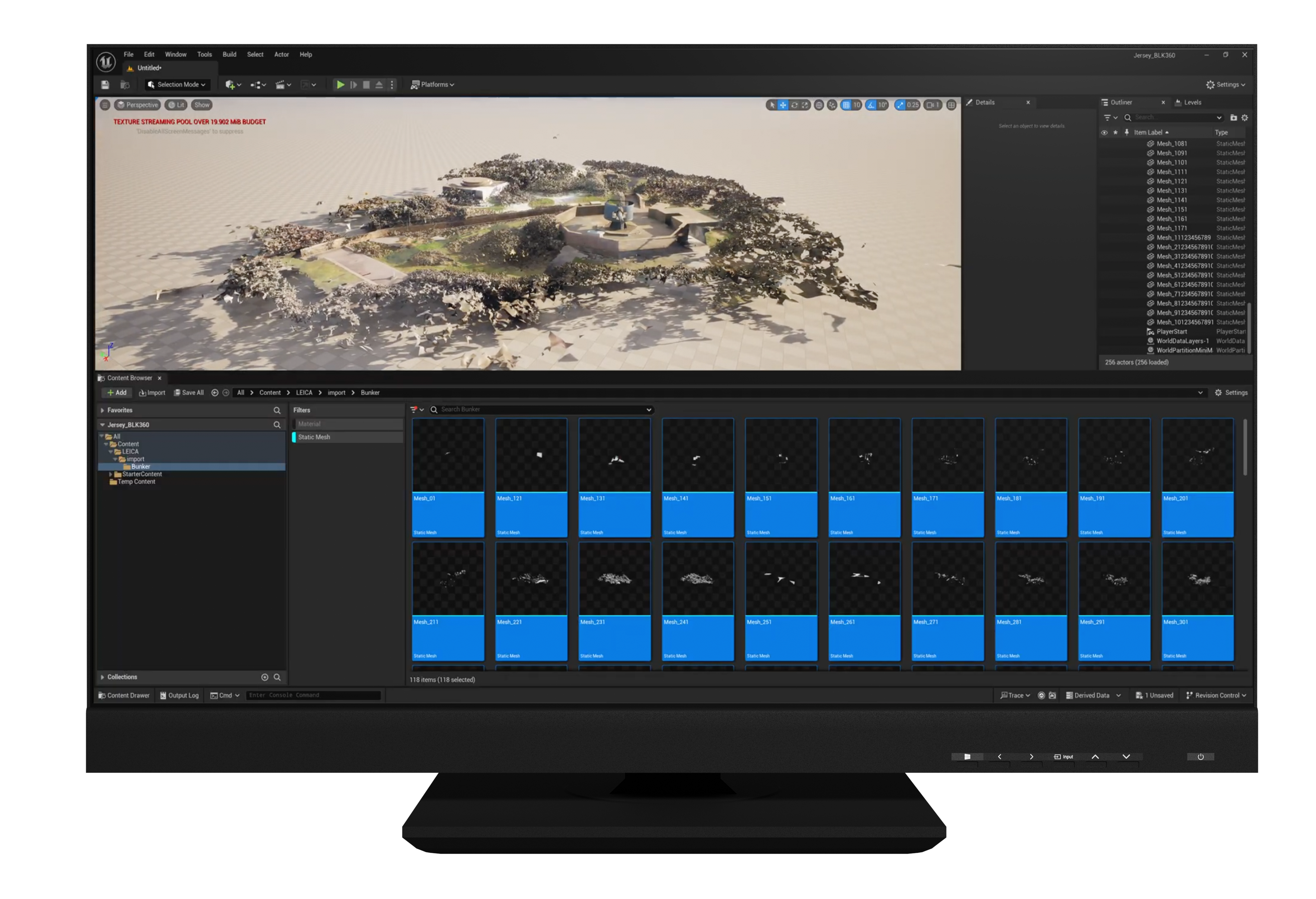Click the Content Browser filter funnel icon

coord(416,410)
